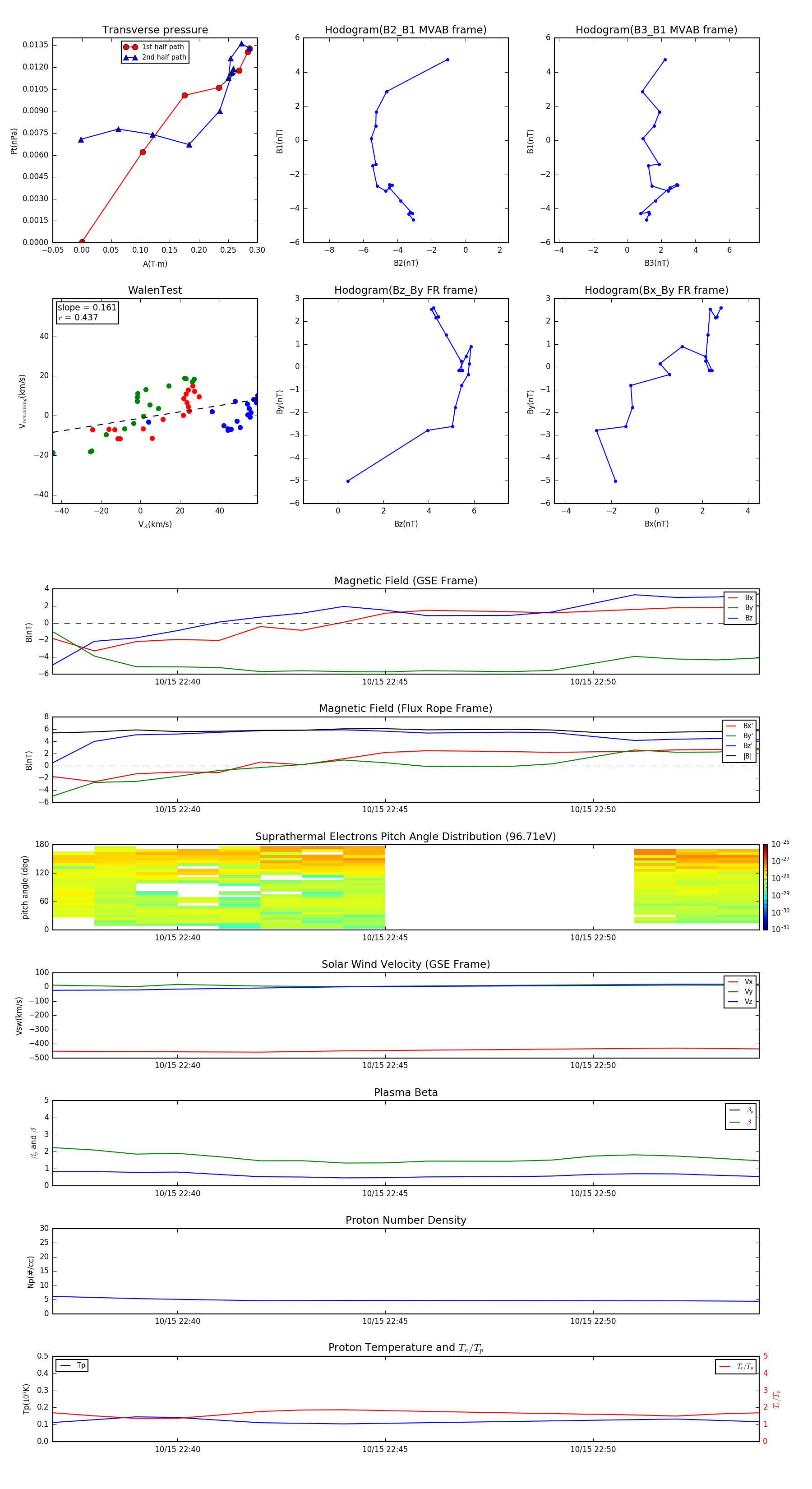This screenshot has height=1489, width=812.
Task: Click the "Hodogram(Bx_By FR frame)" title
Action: pos(656,290)
